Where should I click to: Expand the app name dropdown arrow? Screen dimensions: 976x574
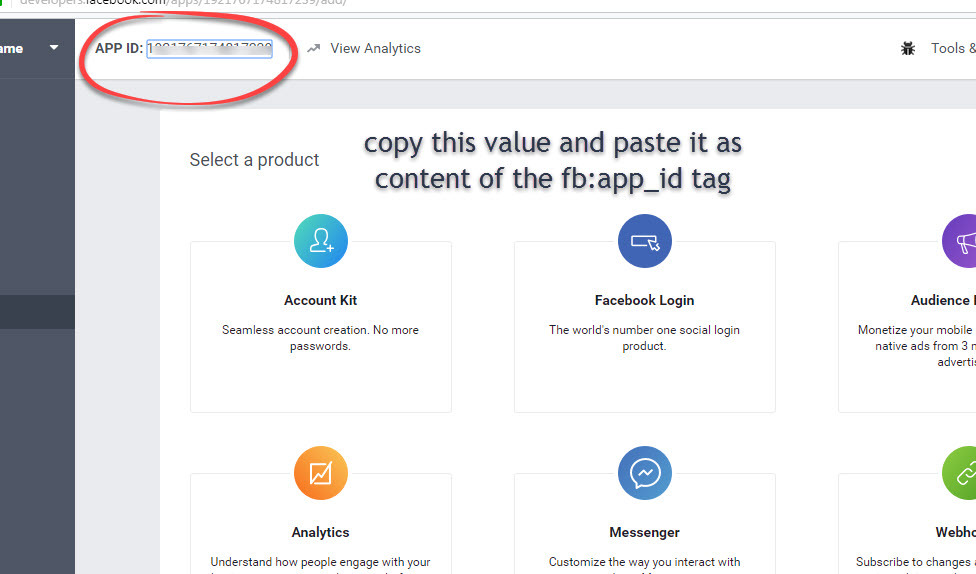pos(54,47)
